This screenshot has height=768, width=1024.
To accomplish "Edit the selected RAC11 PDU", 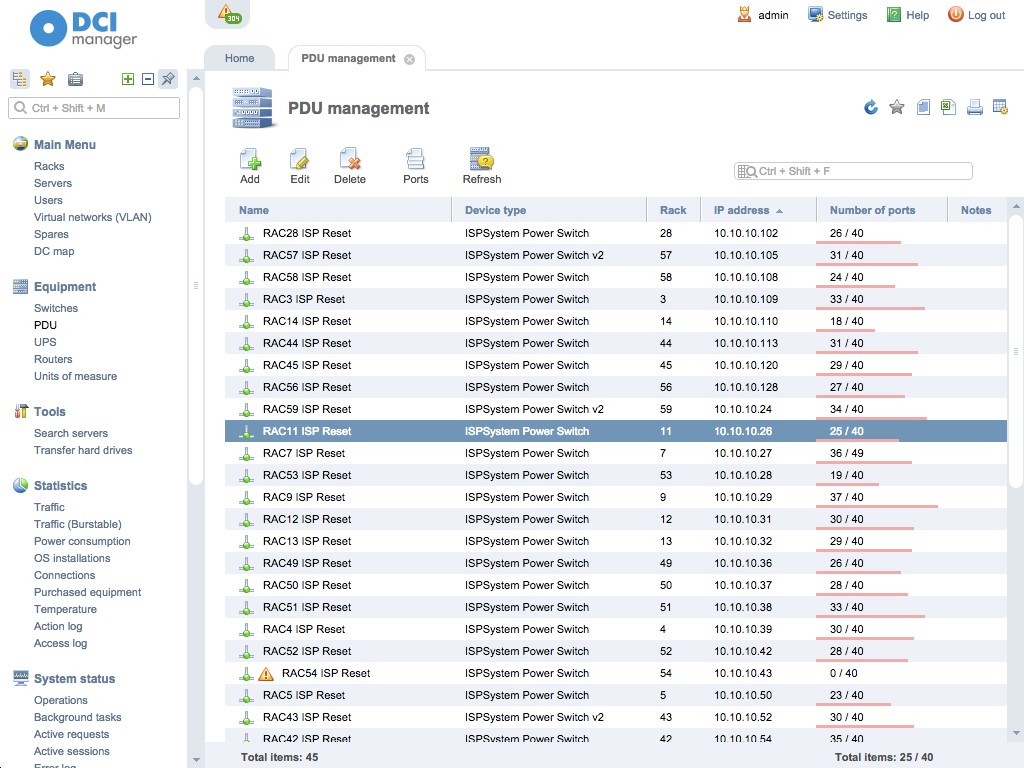I will [x=300, y=165].
